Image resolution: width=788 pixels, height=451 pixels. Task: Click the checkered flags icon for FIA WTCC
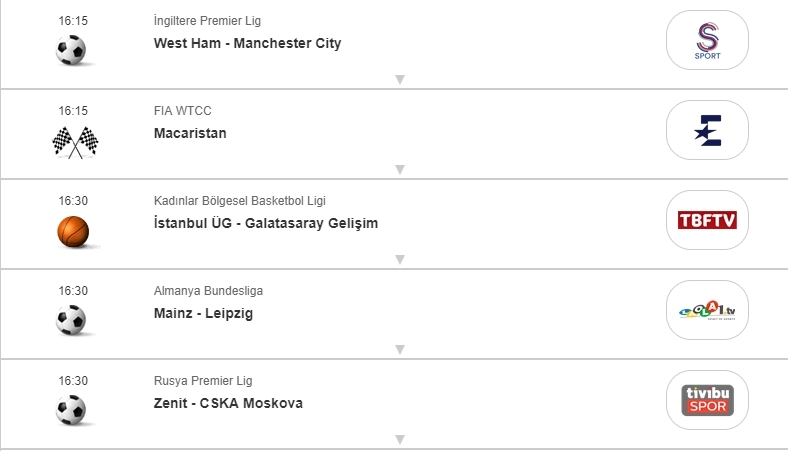pyautogui.click(x=75, y=143)
